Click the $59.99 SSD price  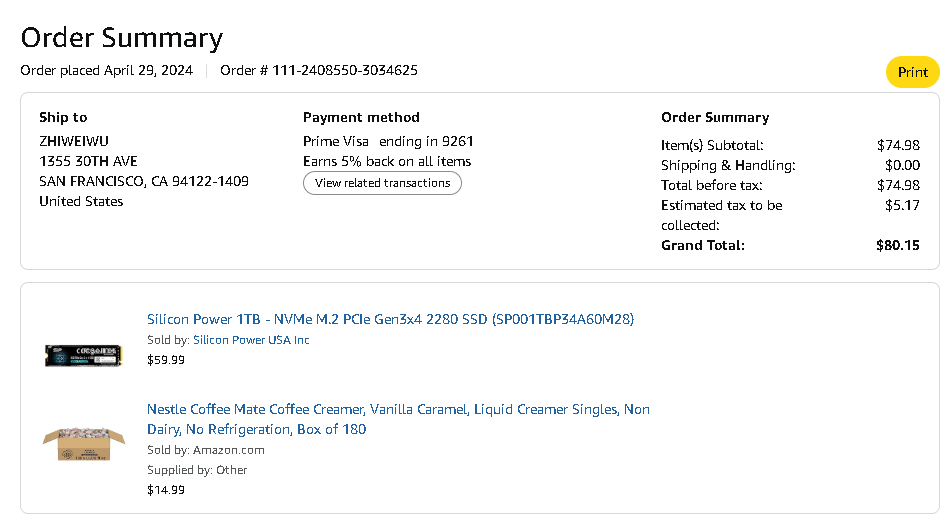point(166,360)
